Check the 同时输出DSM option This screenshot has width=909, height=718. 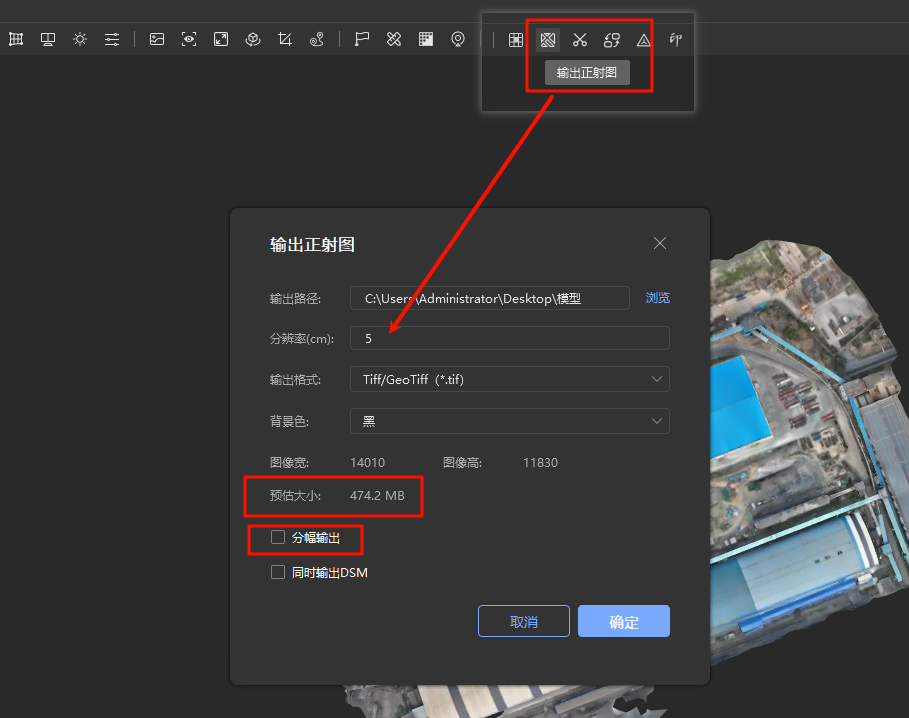278,573
